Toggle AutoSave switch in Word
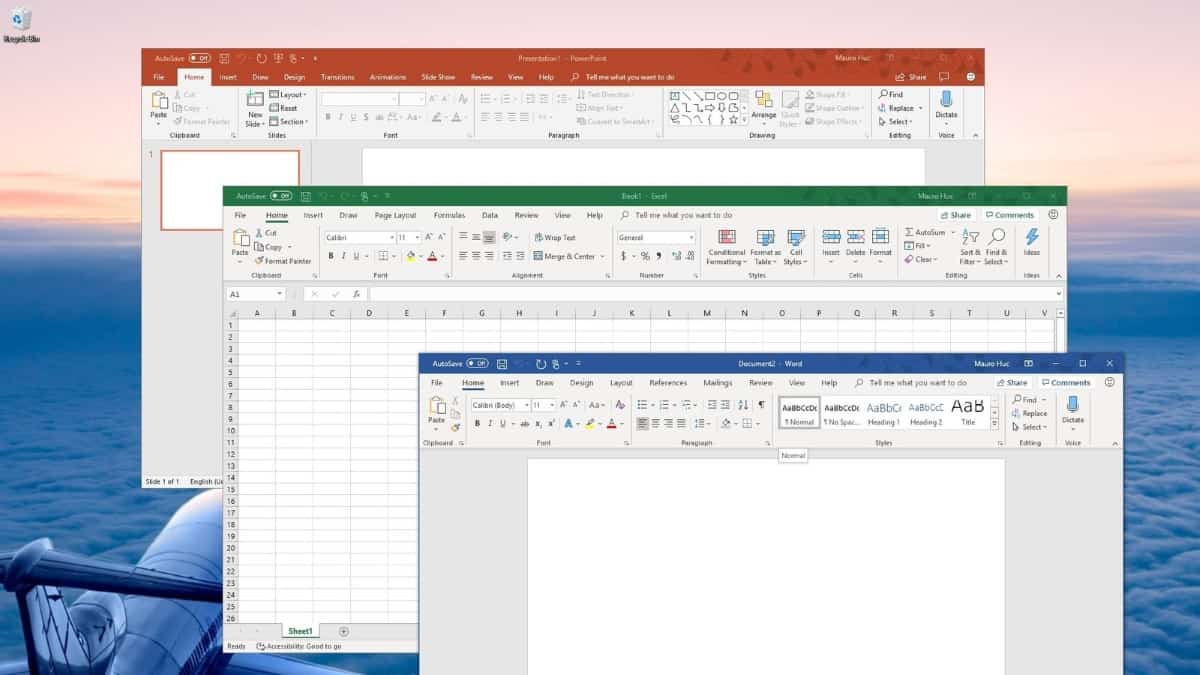This screenshot has width=1200, height=675. 477,364
